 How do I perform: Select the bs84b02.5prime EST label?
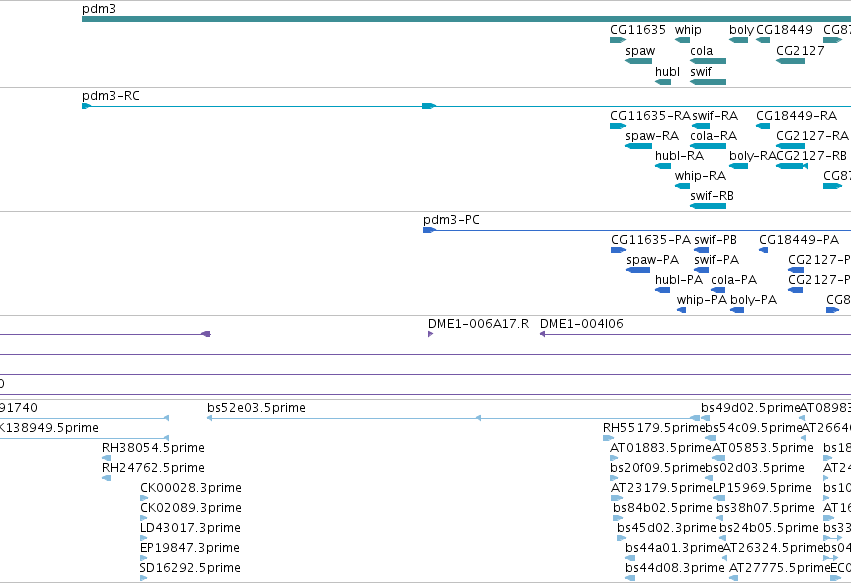(x=663, y=508)
